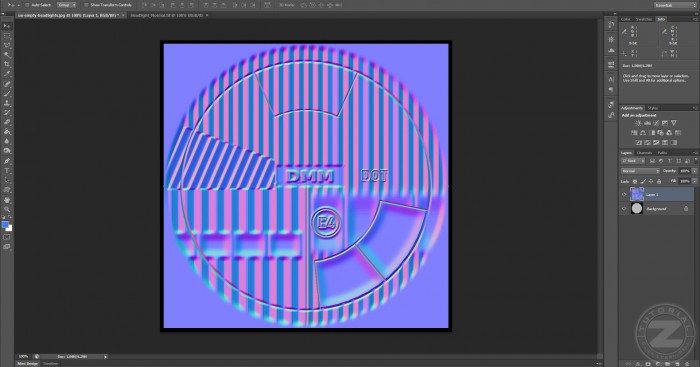Toggle lock position
Viewport: 700px width, 367px height.
[651, 181]
